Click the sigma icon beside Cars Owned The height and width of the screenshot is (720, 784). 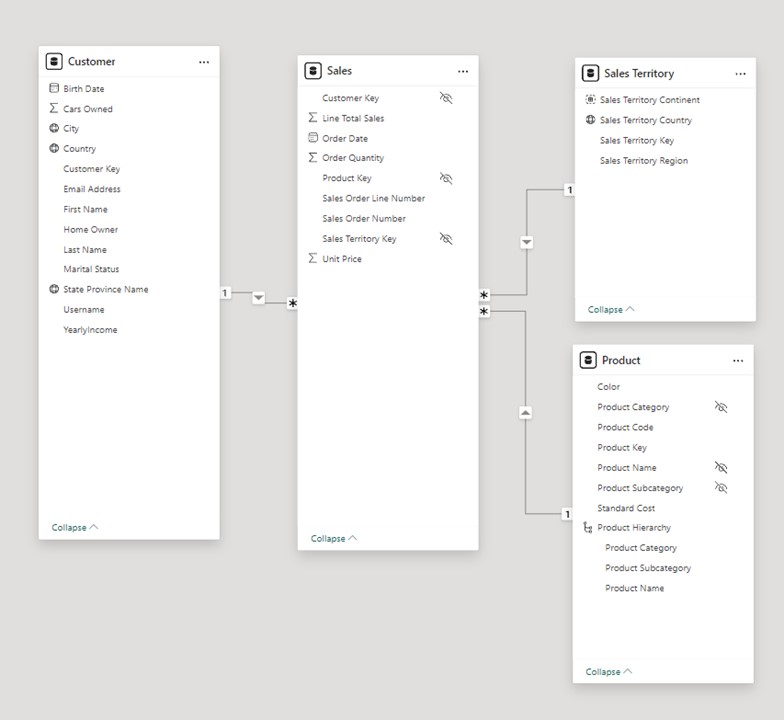(x=54, y=109)
